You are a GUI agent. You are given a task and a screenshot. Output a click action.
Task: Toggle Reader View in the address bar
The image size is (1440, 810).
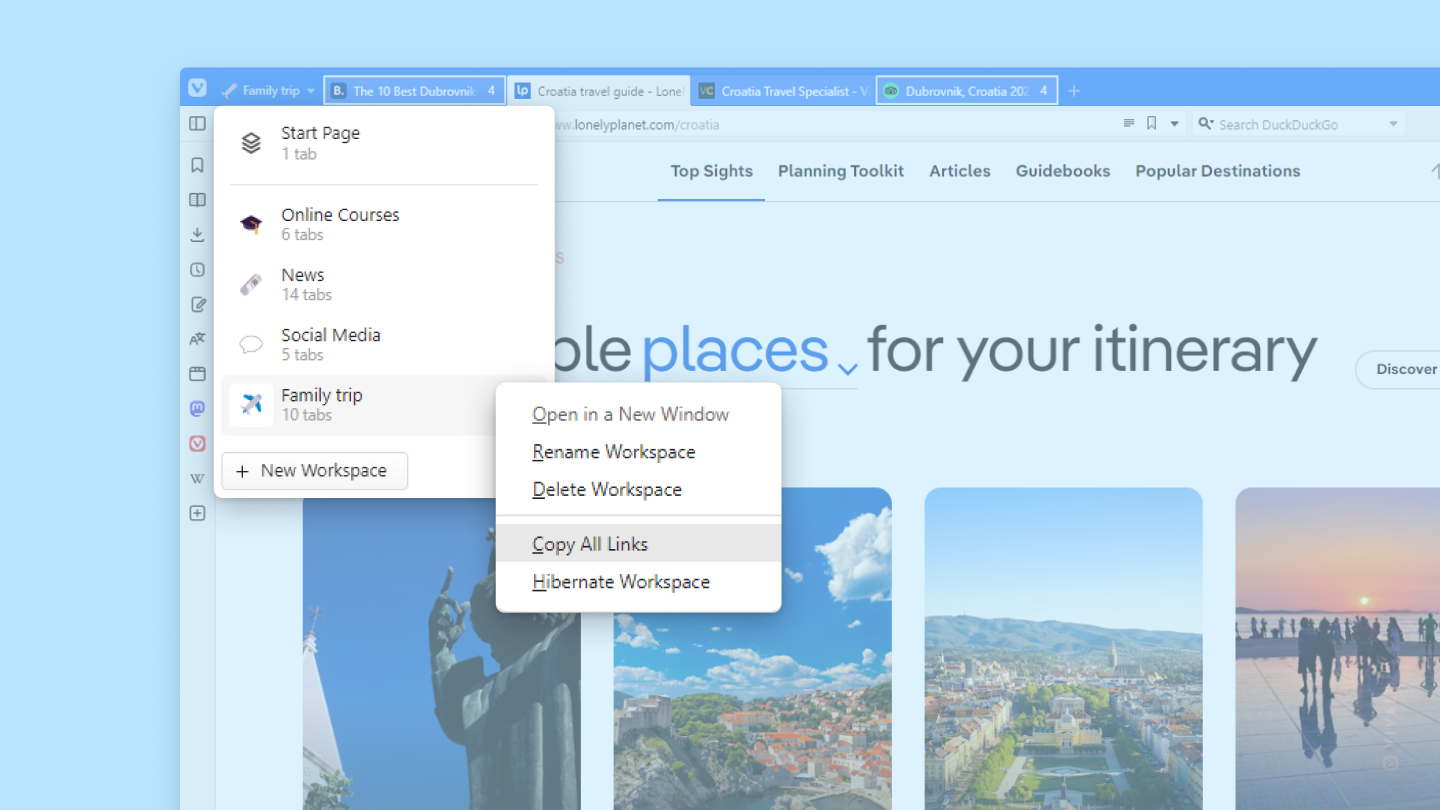(1129, 124)
